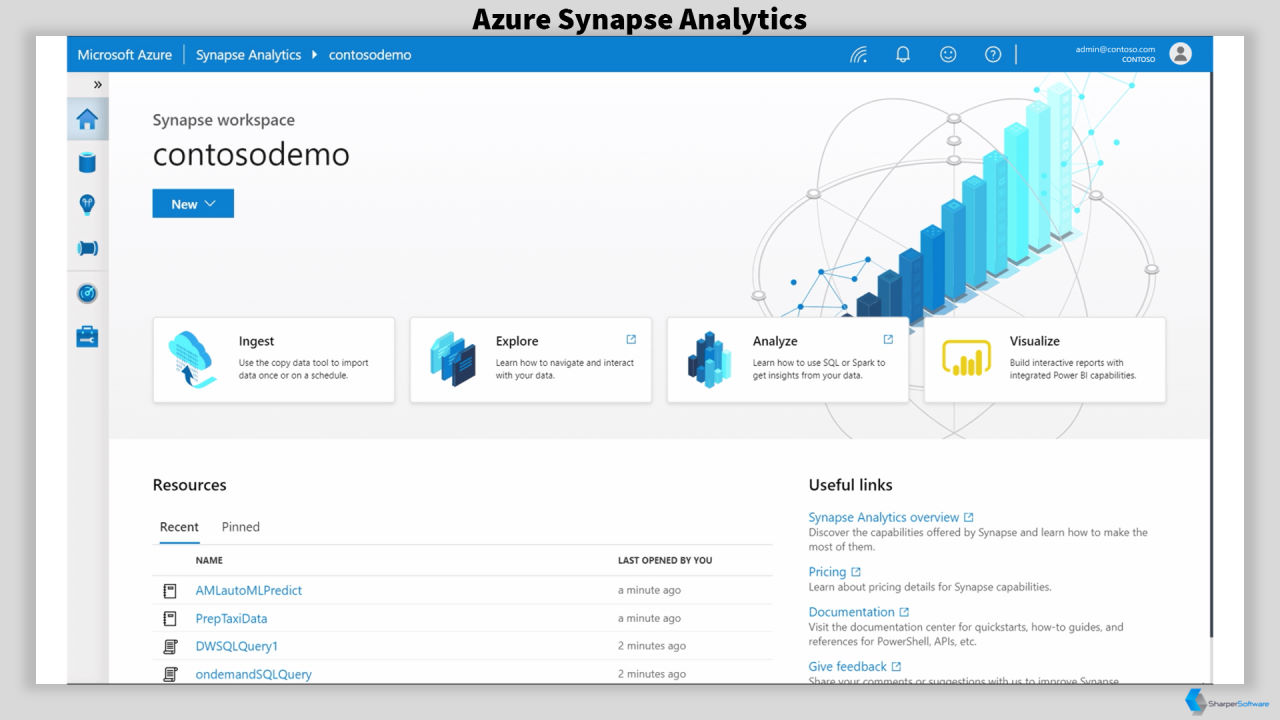This screenshot has height=720, width=1280.
Task: Open the Home hub in sidebar
Action: 88,119
